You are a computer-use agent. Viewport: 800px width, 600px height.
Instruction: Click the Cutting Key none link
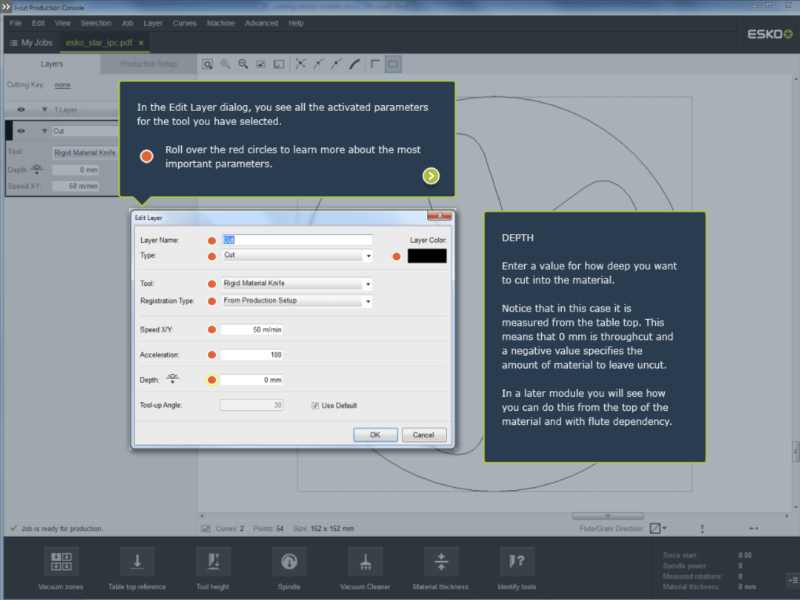pyautogui.click(x=63, y=85)
